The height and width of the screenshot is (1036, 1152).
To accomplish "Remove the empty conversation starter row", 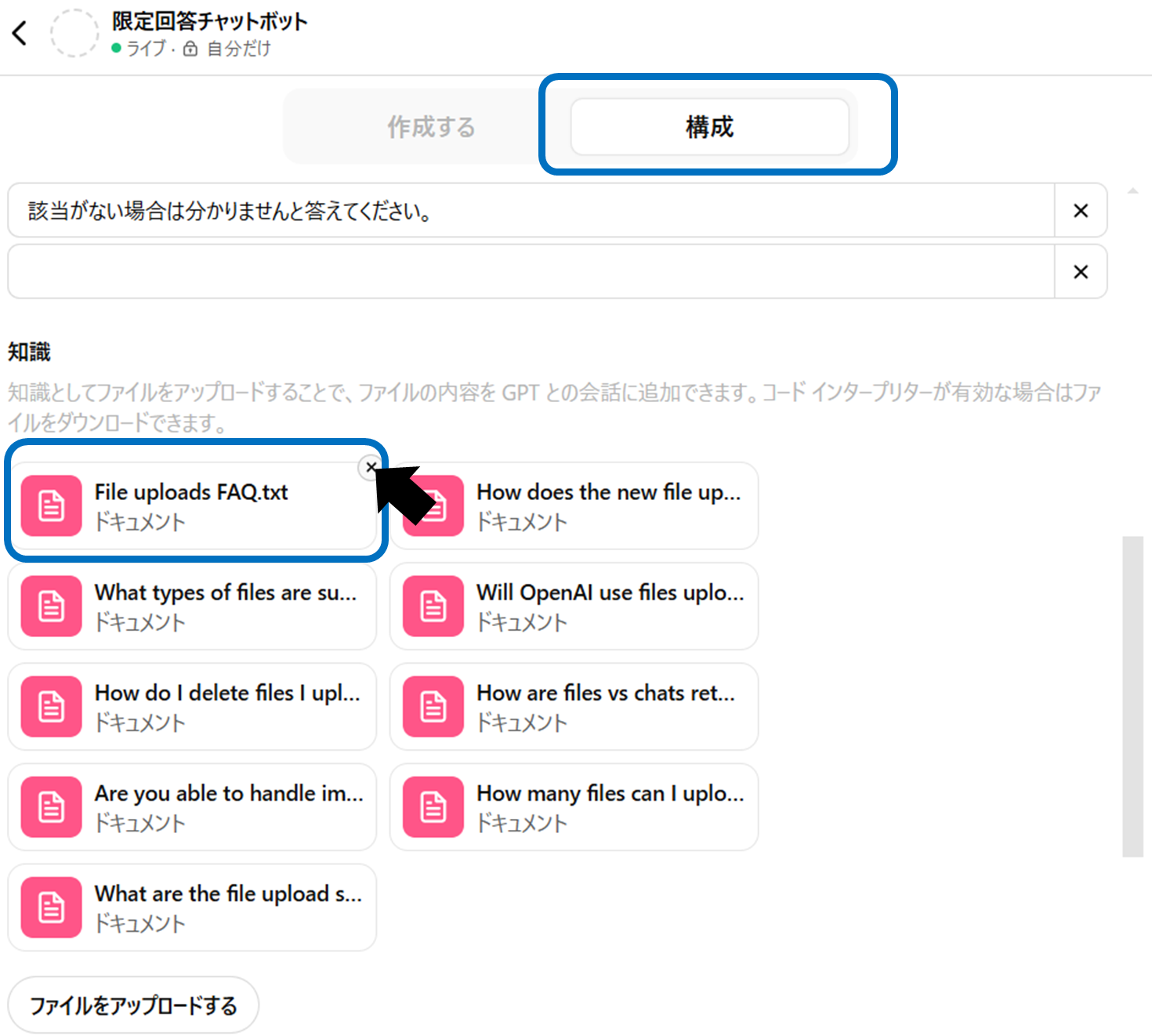I will tap(1081, 272).
